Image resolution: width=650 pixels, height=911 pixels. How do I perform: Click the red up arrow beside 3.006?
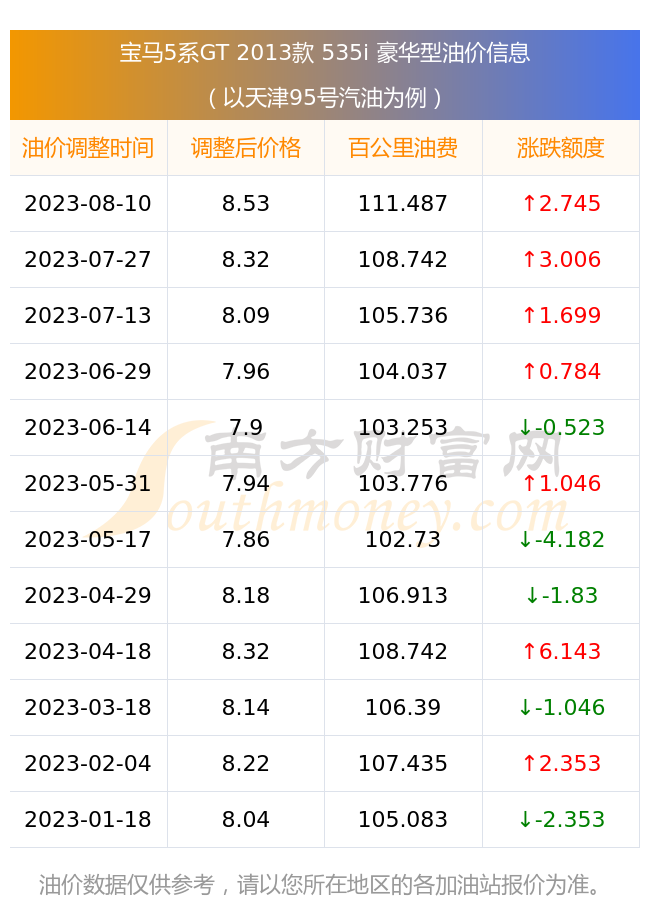point(529,259)
